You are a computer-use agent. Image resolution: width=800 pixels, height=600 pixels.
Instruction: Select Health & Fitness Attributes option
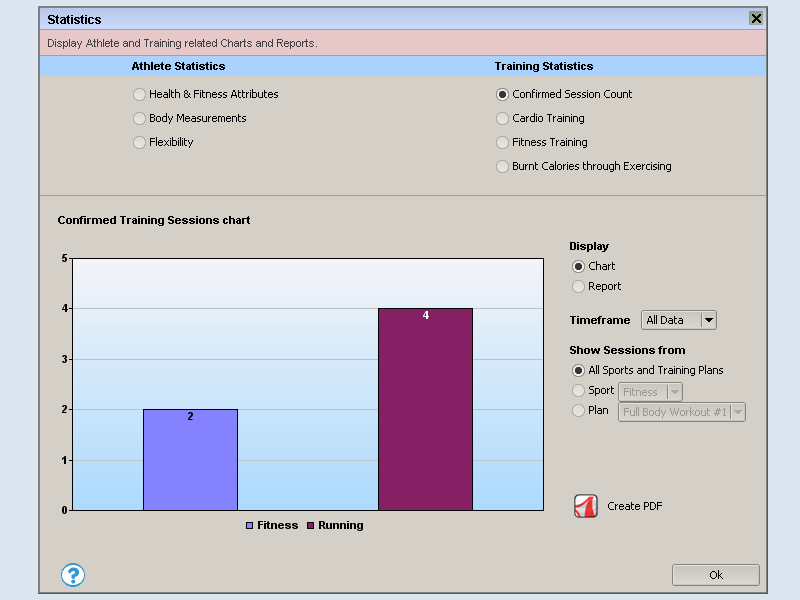tap(139, 94)
